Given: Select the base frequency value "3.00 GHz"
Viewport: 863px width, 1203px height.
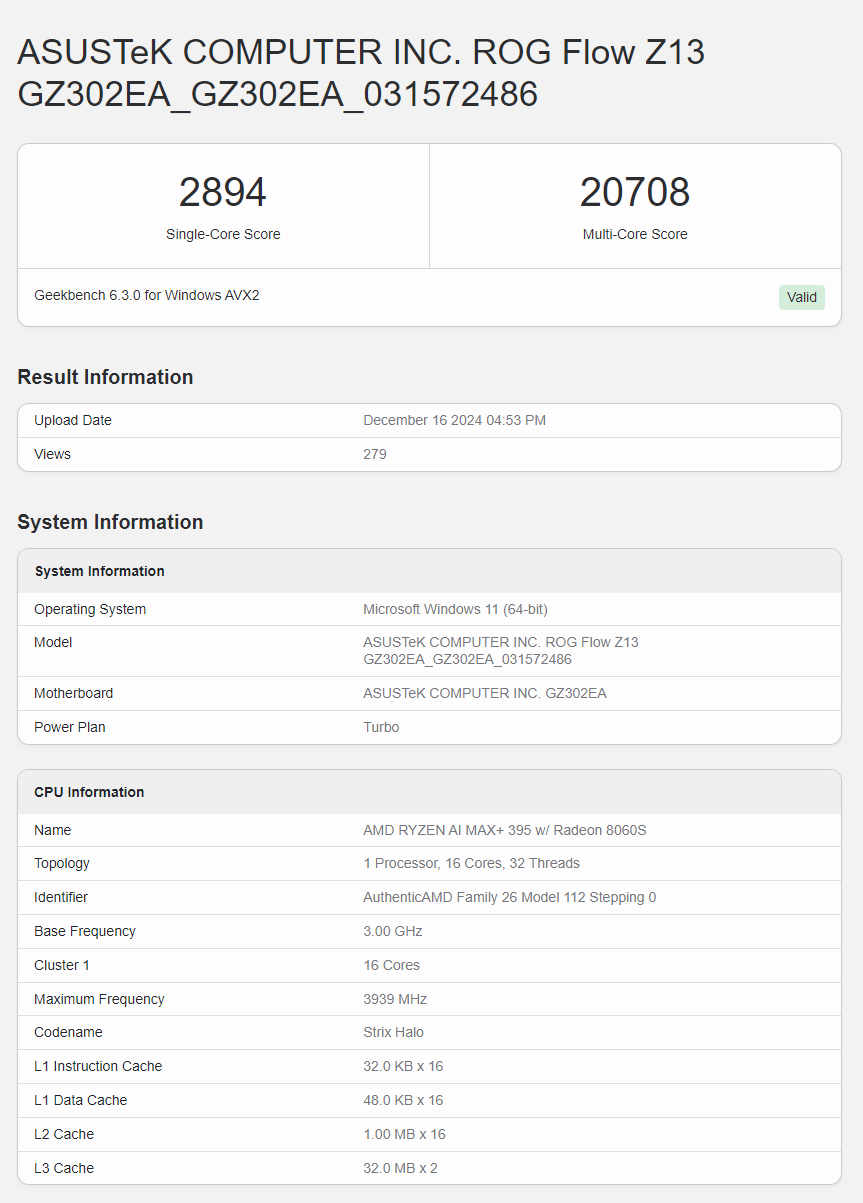Looking at the screenshot, I should (x=393, y=931).
